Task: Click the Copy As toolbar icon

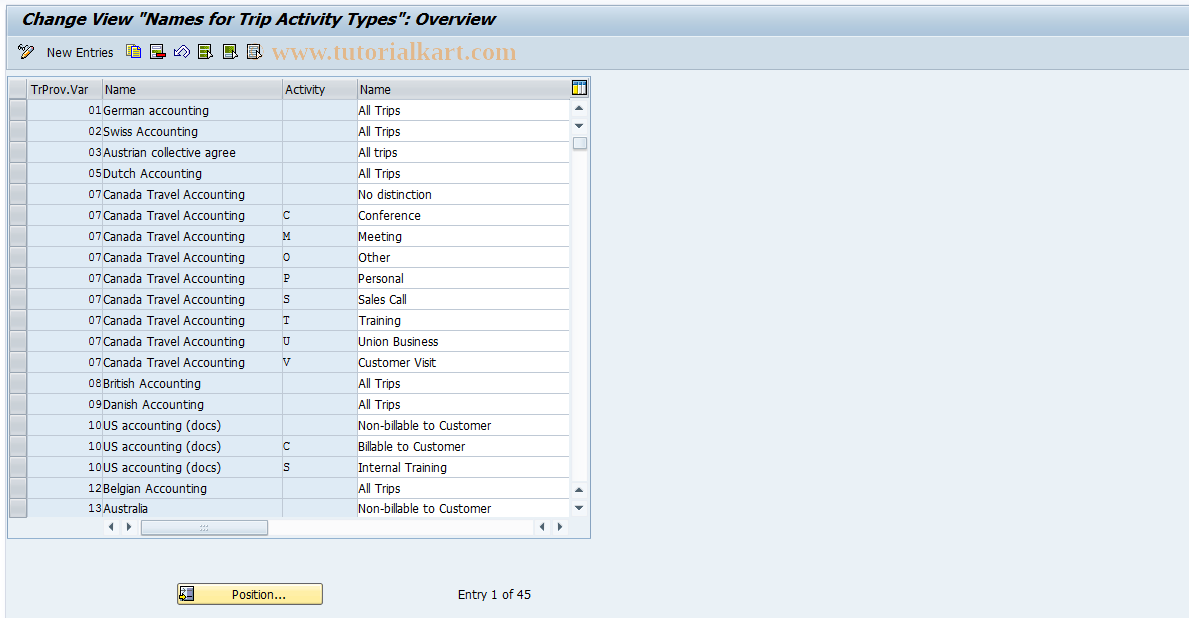Action: click(133, 52)
